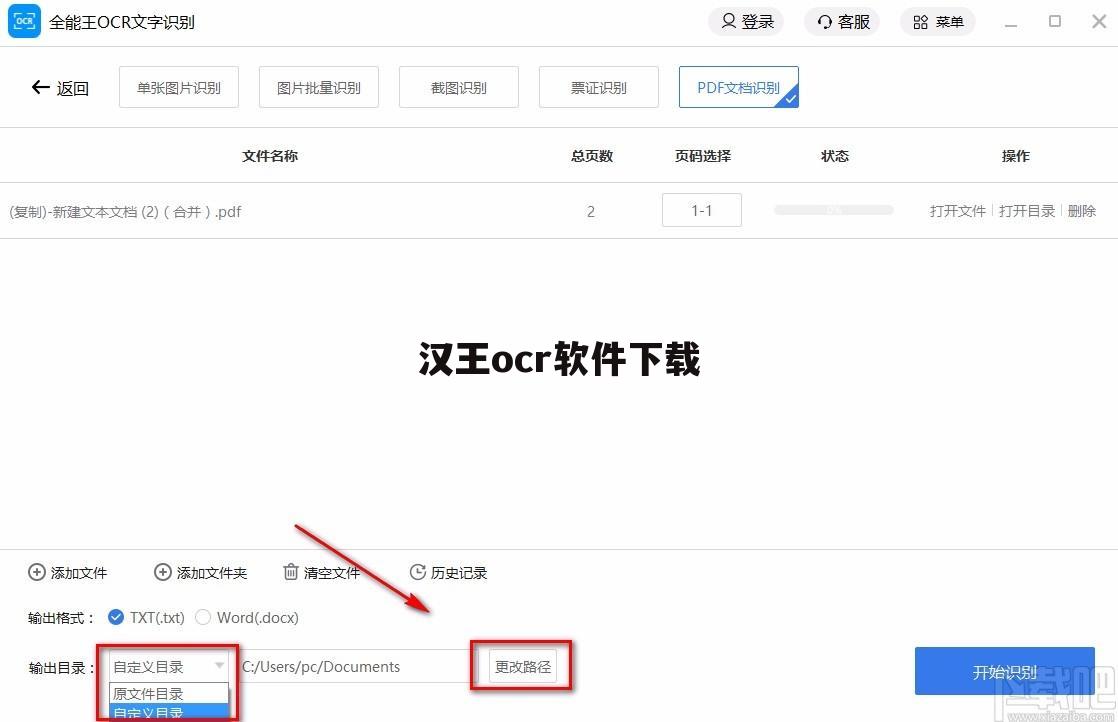The image size is (1118, 722).
Task: Click the recognition progress bar
Action: click(834, 210)
